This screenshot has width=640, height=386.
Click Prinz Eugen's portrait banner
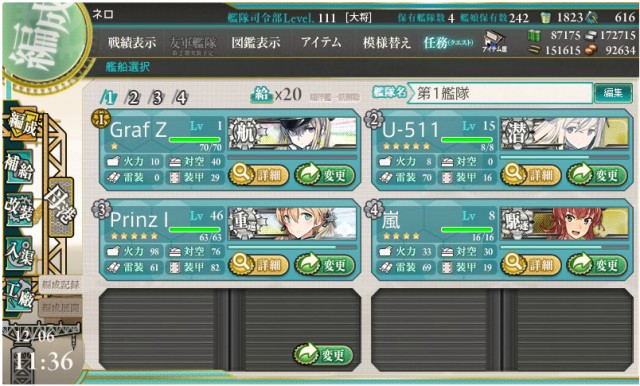pyautogui.click(x=292, y=223)
